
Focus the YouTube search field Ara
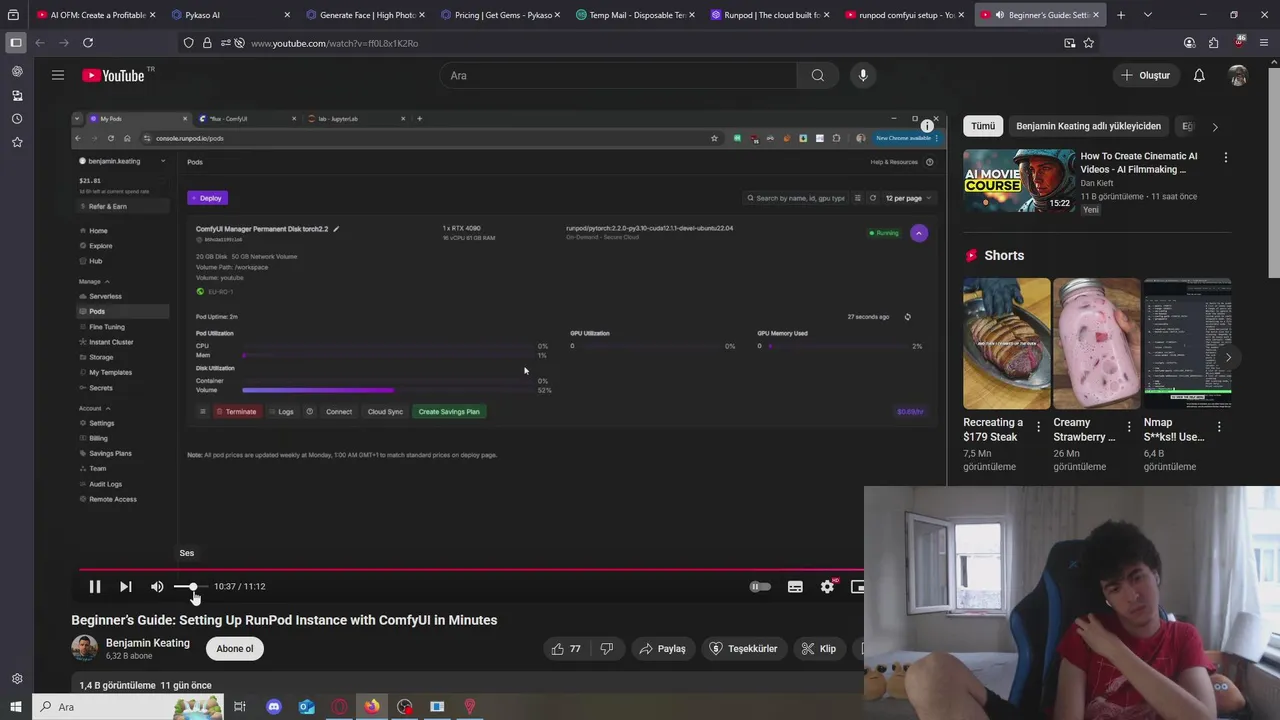tap(618, 75)
